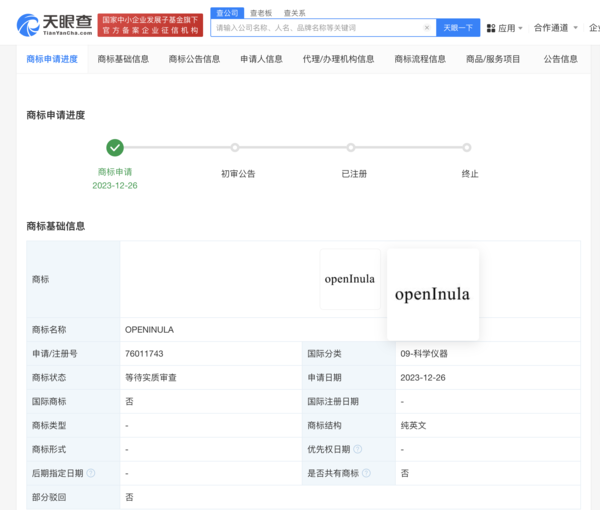This screenshot has width=600, height=510.
Task: Click the 商标申请进度 section heading
Action: coord(56,115)
